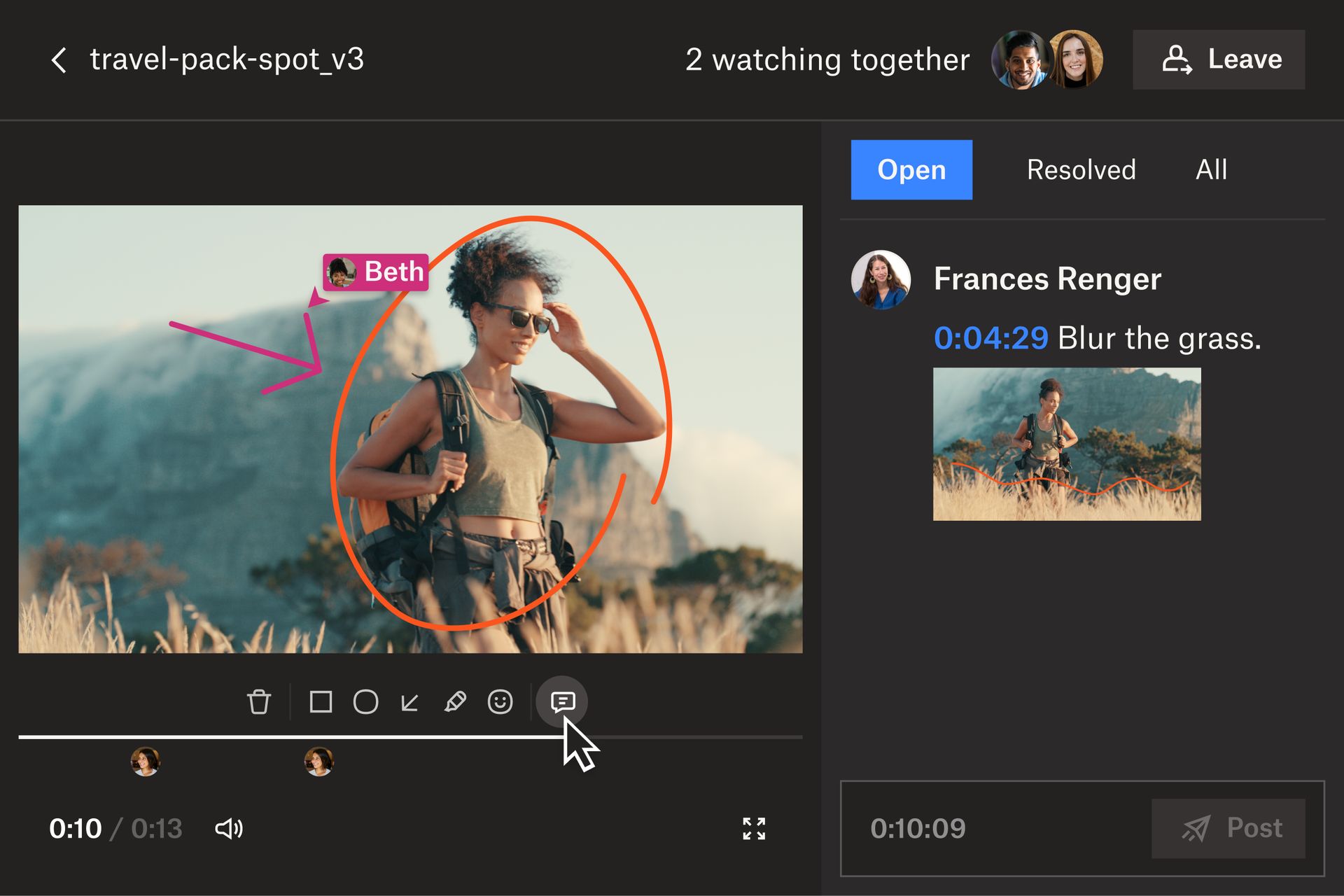1344x896 pixels.
Task: Select the pen drawing tool
Action: pyautogui.click(x=455, y=702)
